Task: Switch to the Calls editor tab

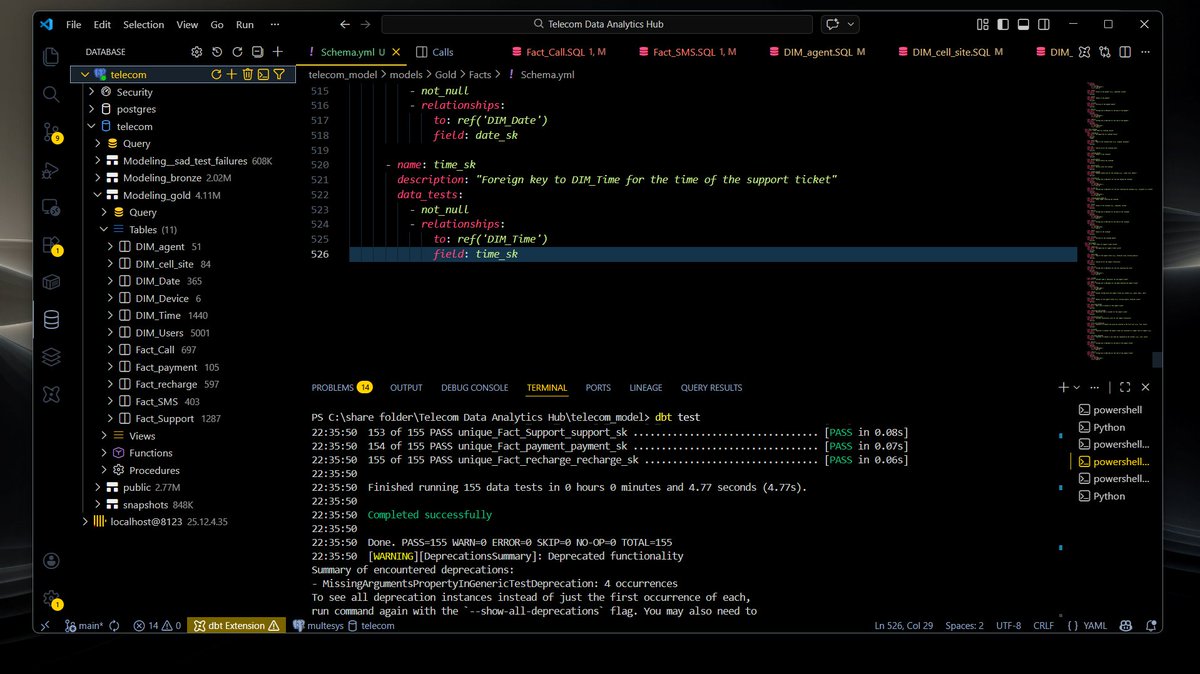Action: coord(434,52)
